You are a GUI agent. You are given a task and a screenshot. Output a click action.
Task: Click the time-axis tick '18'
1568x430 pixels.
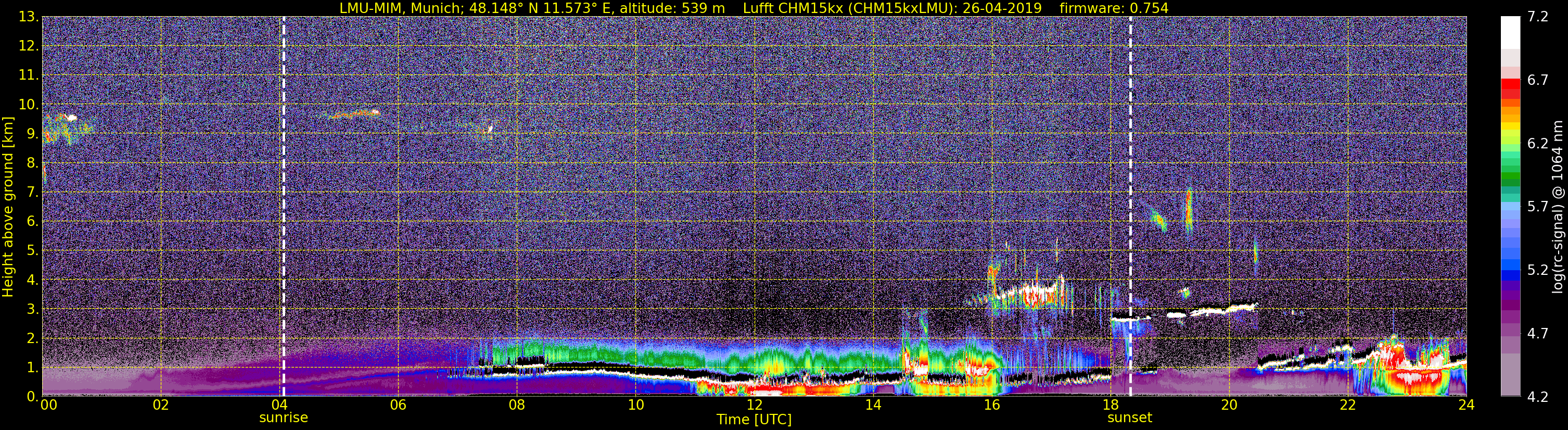1110,405
